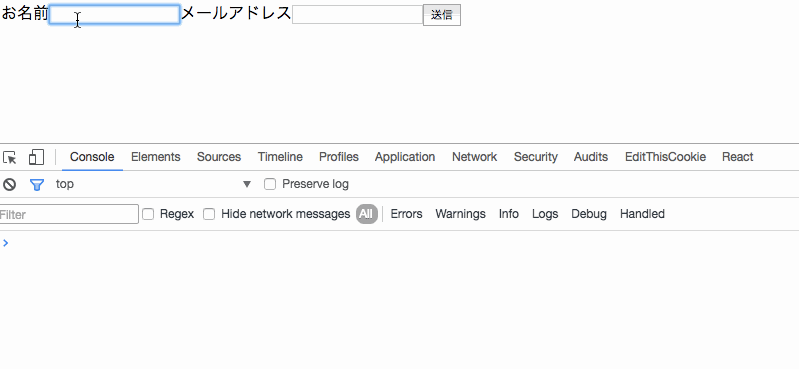Activate the inspect element picker icon
The height and width of the screenshot is (369, 799).
pyautogui.click(x=10, y=157)
